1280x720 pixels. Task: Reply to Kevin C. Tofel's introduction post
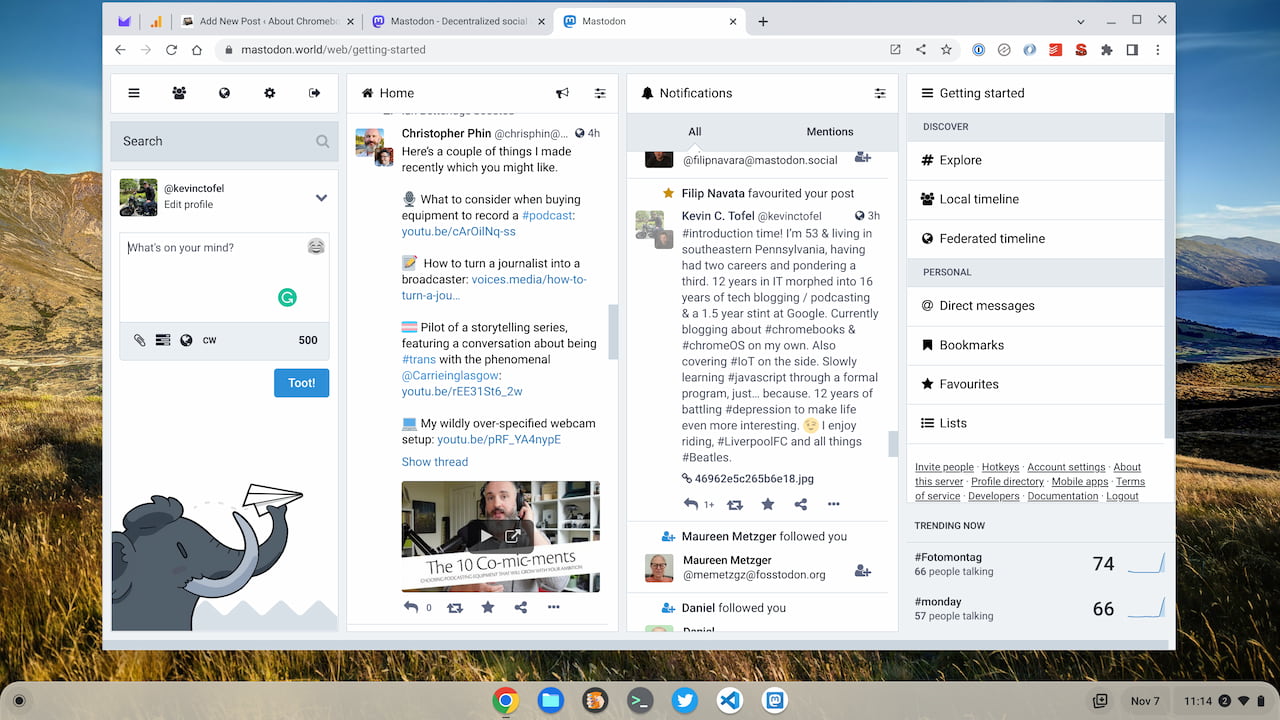click(691, 504)
